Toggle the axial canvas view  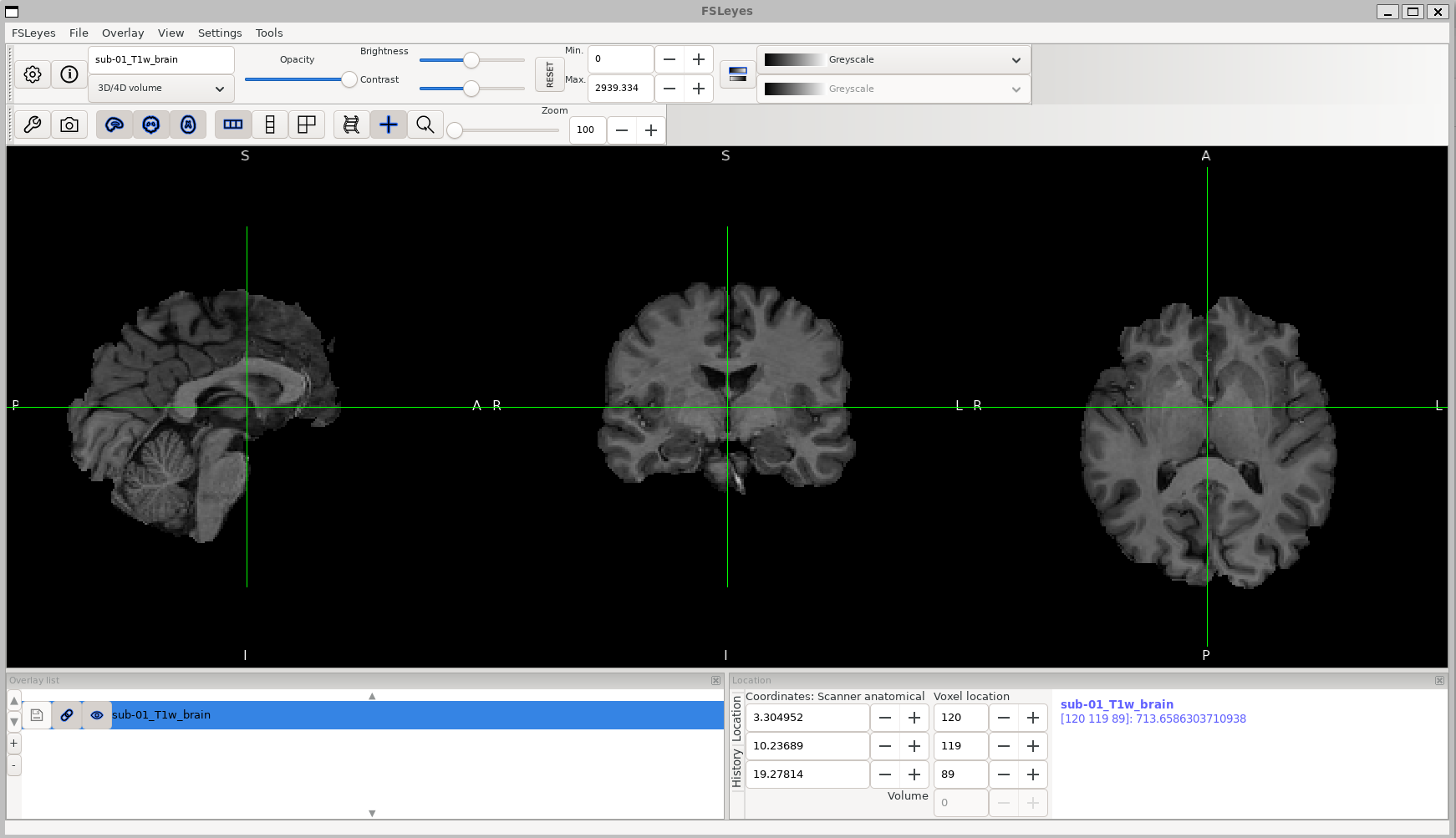[x=188, y=124]
